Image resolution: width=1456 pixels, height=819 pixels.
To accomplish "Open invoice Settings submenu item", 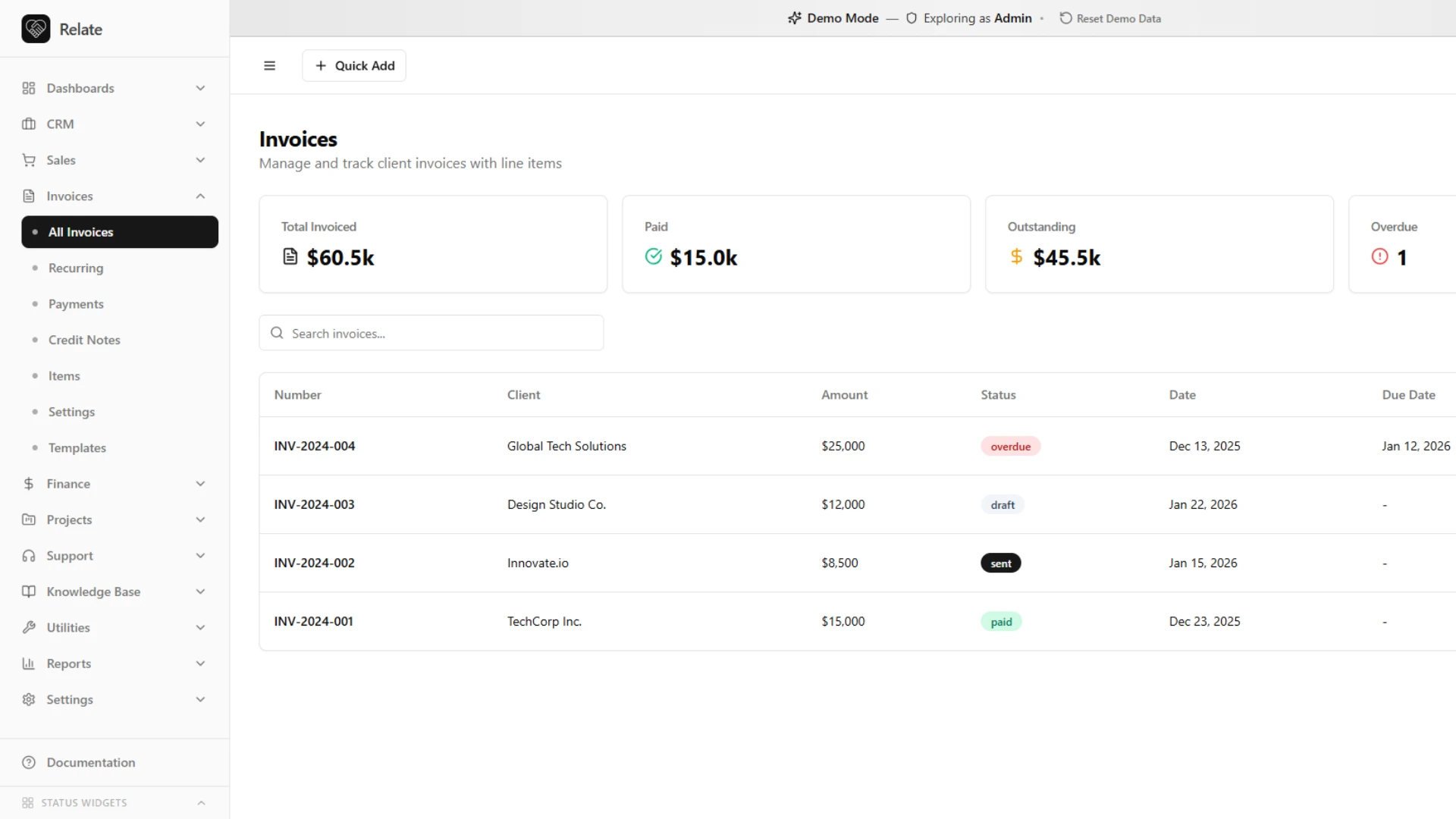I will (120, 412).
